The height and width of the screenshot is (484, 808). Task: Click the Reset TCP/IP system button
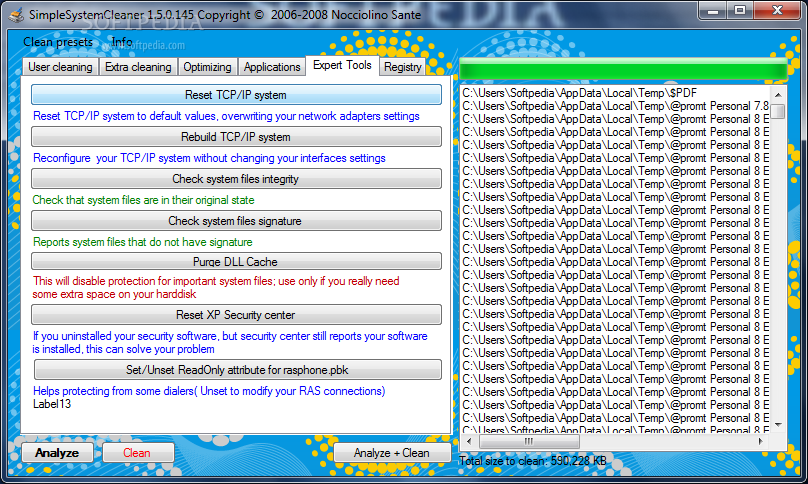click(x=236, y=95)
